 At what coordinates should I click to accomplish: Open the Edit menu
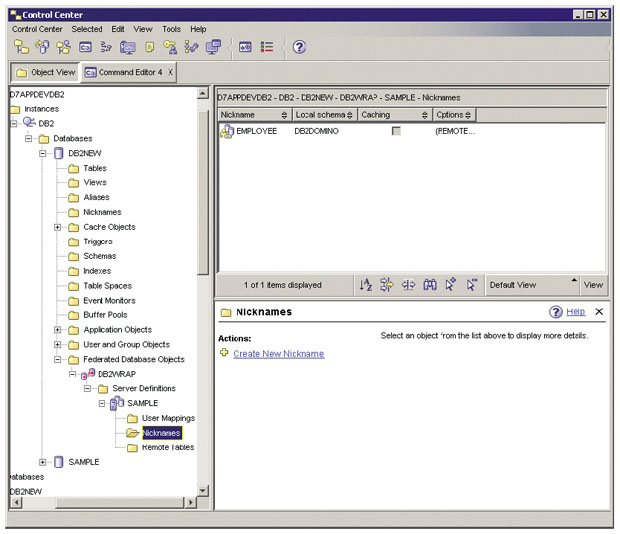click(118, 29)
